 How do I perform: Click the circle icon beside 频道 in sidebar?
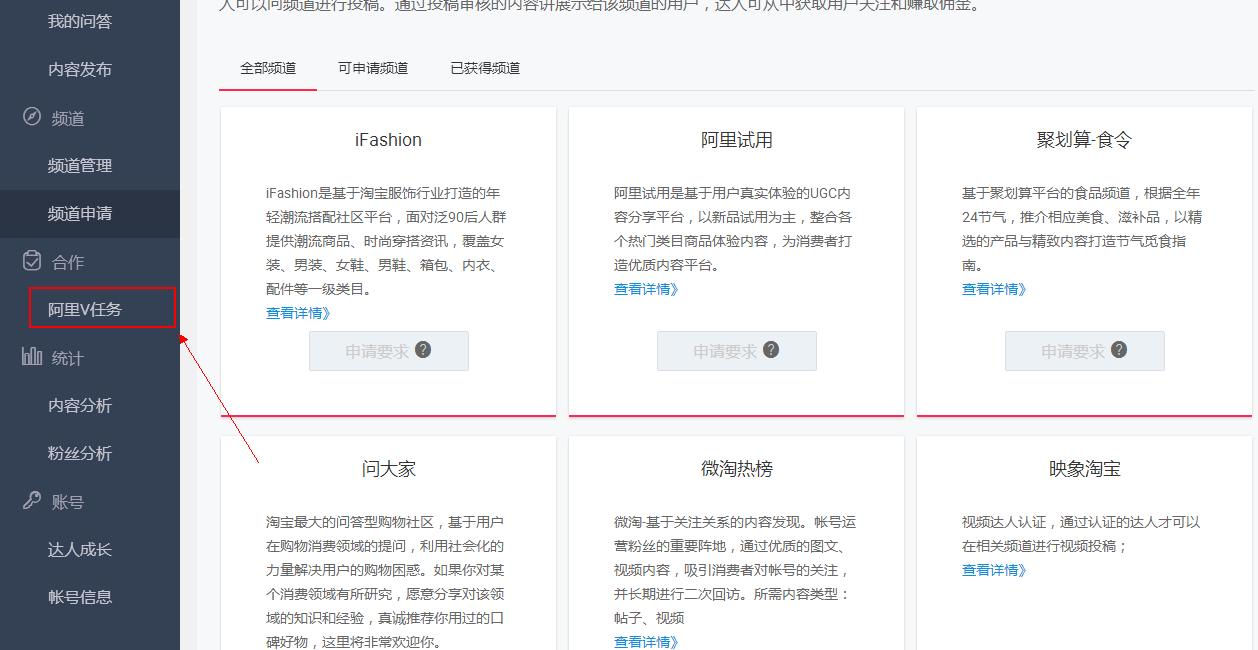[x=33, y=117]
